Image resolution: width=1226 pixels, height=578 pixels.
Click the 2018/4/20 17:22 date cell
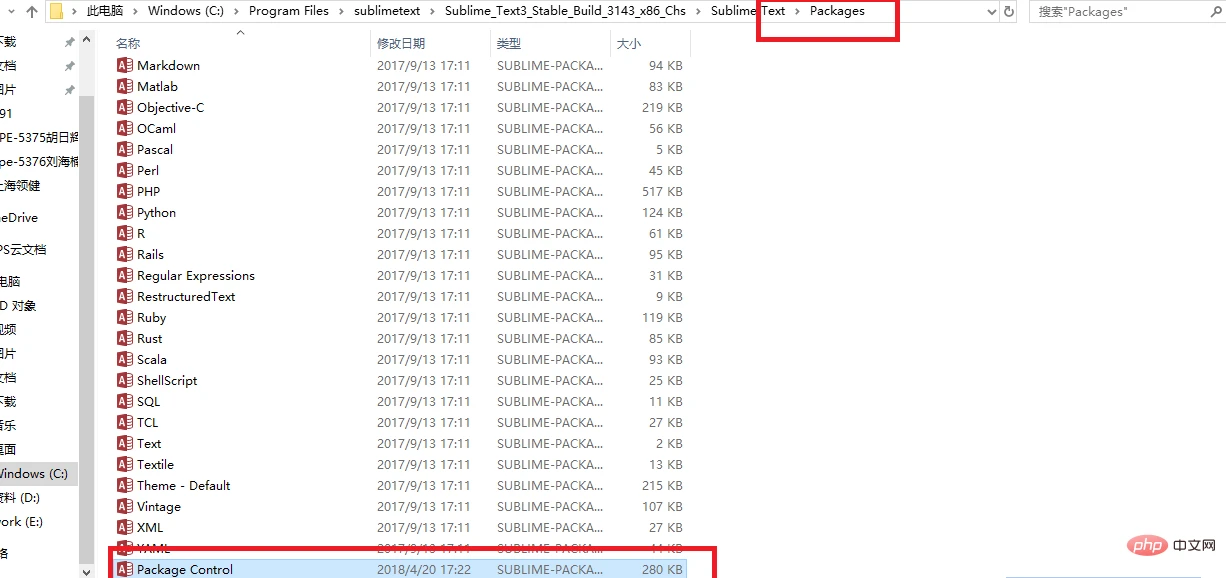point(424,569)
